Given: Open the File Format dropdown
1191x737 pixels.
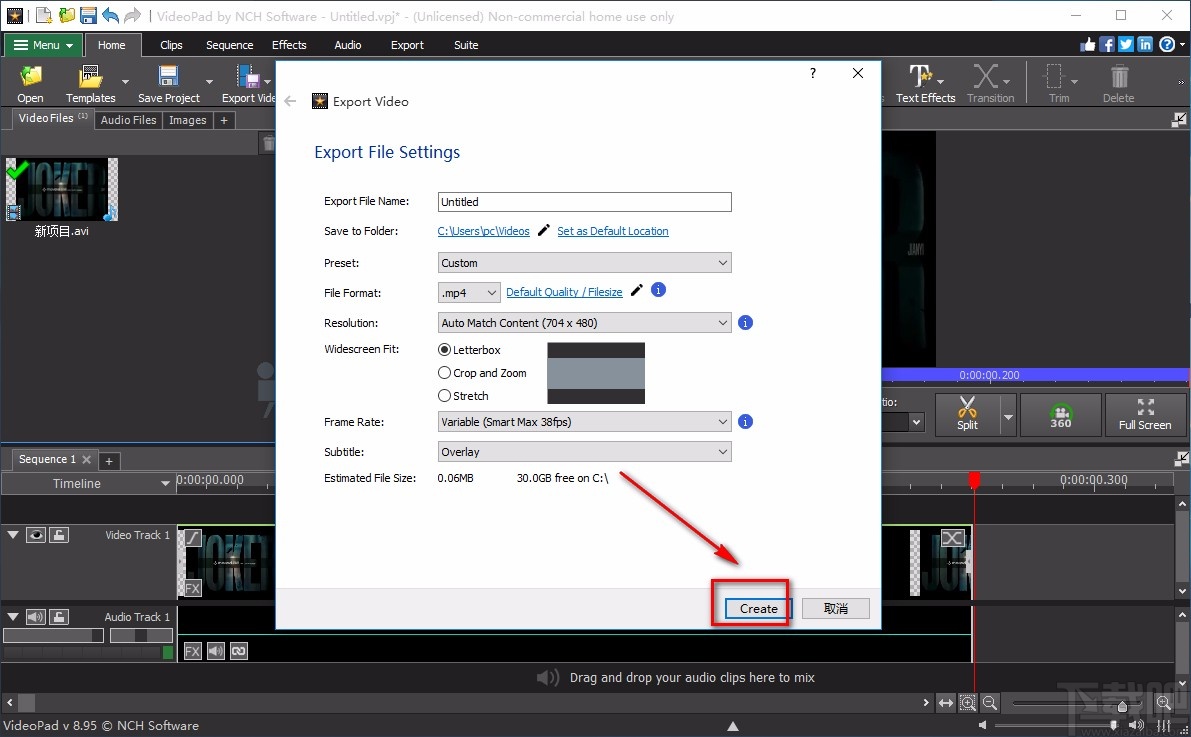Looking at the screenshot, I should click(x=469, y=293).
